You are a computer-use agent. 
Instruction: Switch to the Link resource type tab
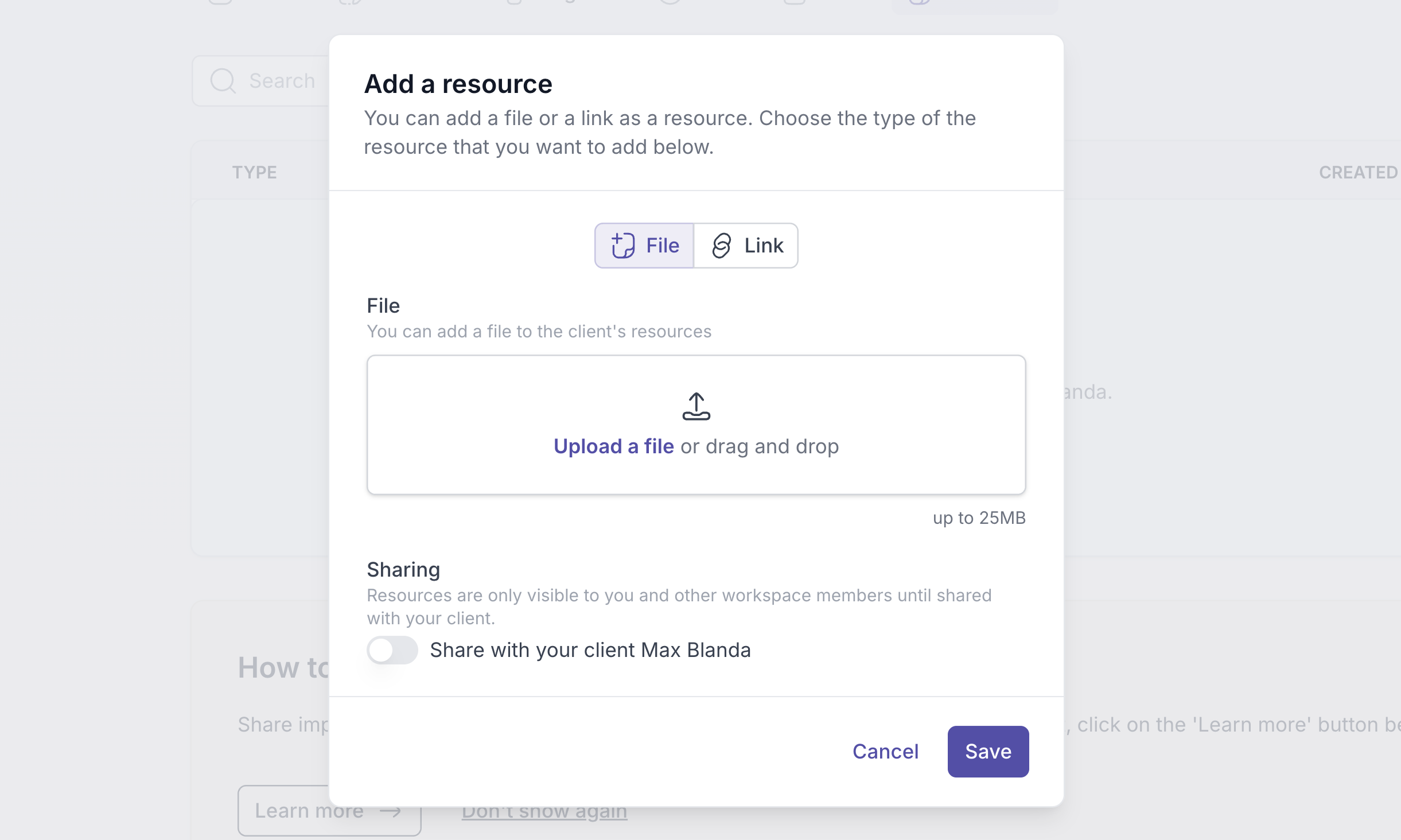tap(746, 246)
